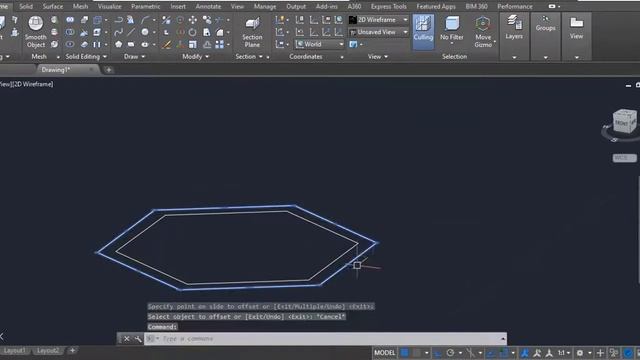Expand command history arrow at command line end
The height and width of the screenshot is (360, 640).
503,339
